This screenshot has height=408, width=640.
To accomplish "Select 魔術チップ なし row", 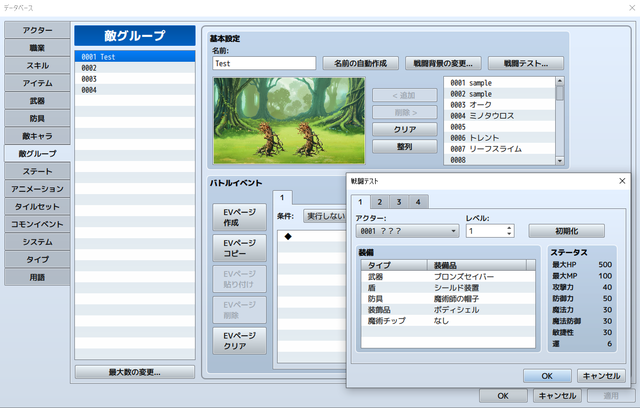I will tap(448, 321).
